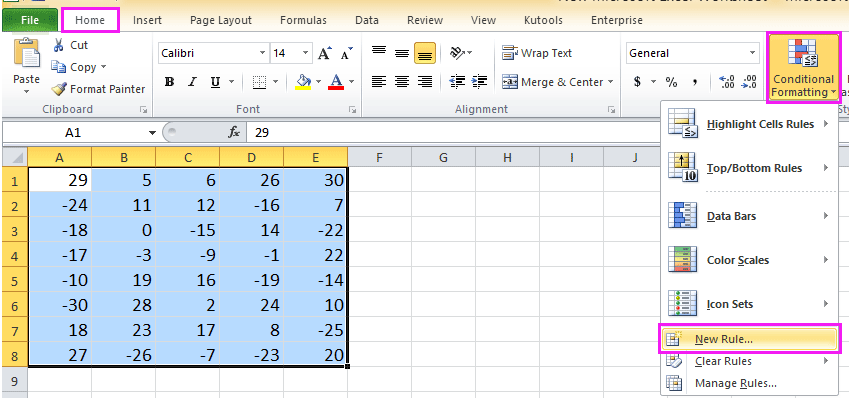This screenshot has width=849, height=398.
Task: Click the Paste clipboard icon
Action: [26, 53]
